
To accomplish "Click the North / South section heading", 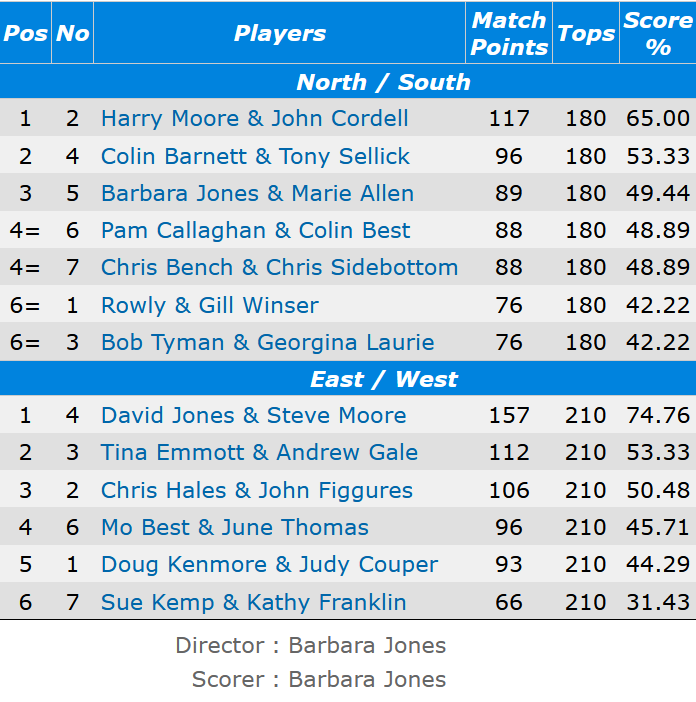I will [x=383, y=82].
